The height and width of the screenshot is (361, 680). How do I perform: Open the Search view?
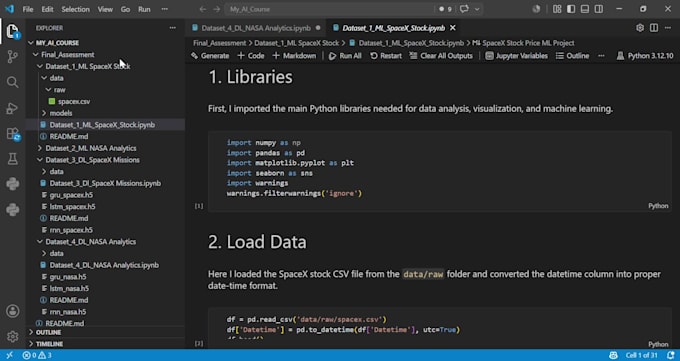(13, 82)
